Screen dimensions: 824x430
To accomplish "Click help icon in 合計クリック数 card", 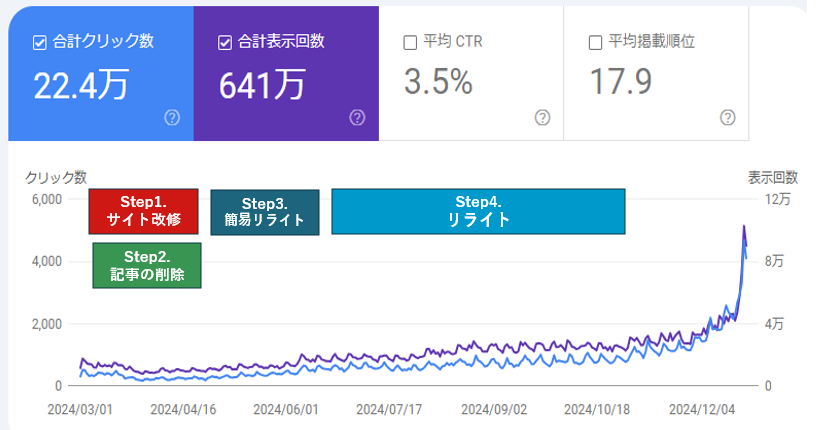I will pos(172,118).
